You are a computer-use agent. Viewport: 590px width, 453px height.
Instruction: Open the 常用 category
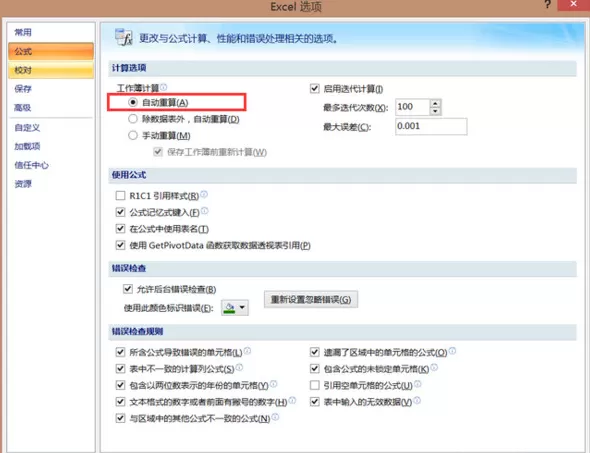coord(51,32)
